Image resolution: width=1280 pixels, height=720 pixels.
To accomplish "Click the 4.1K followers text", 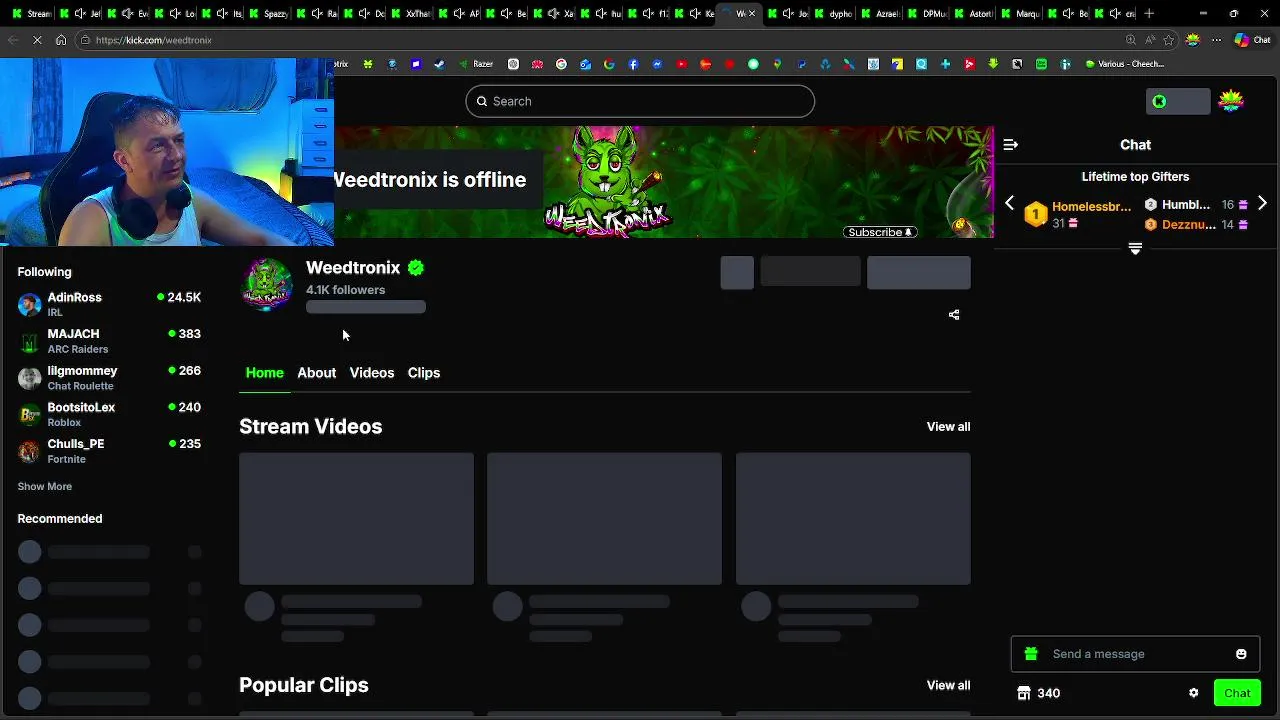I will [345, 290].
